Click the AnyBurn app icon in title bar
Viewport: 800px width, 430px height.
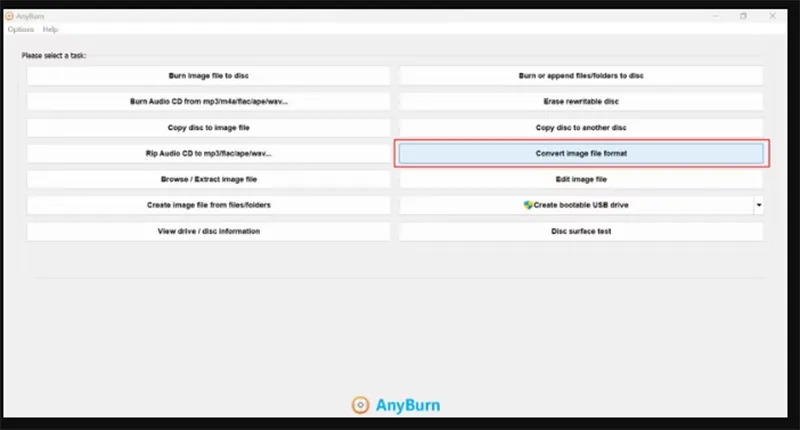[10, 16]
